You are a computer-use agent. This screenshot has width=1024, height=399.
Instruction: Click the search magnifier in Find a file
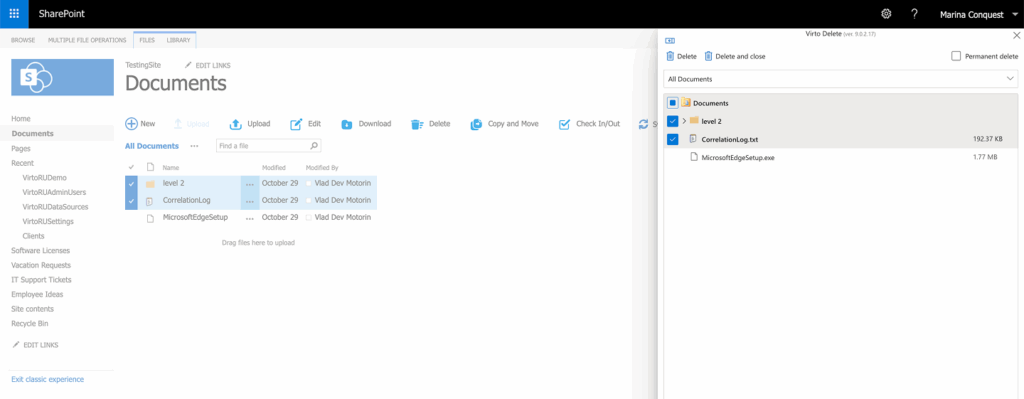coord(313,146)
